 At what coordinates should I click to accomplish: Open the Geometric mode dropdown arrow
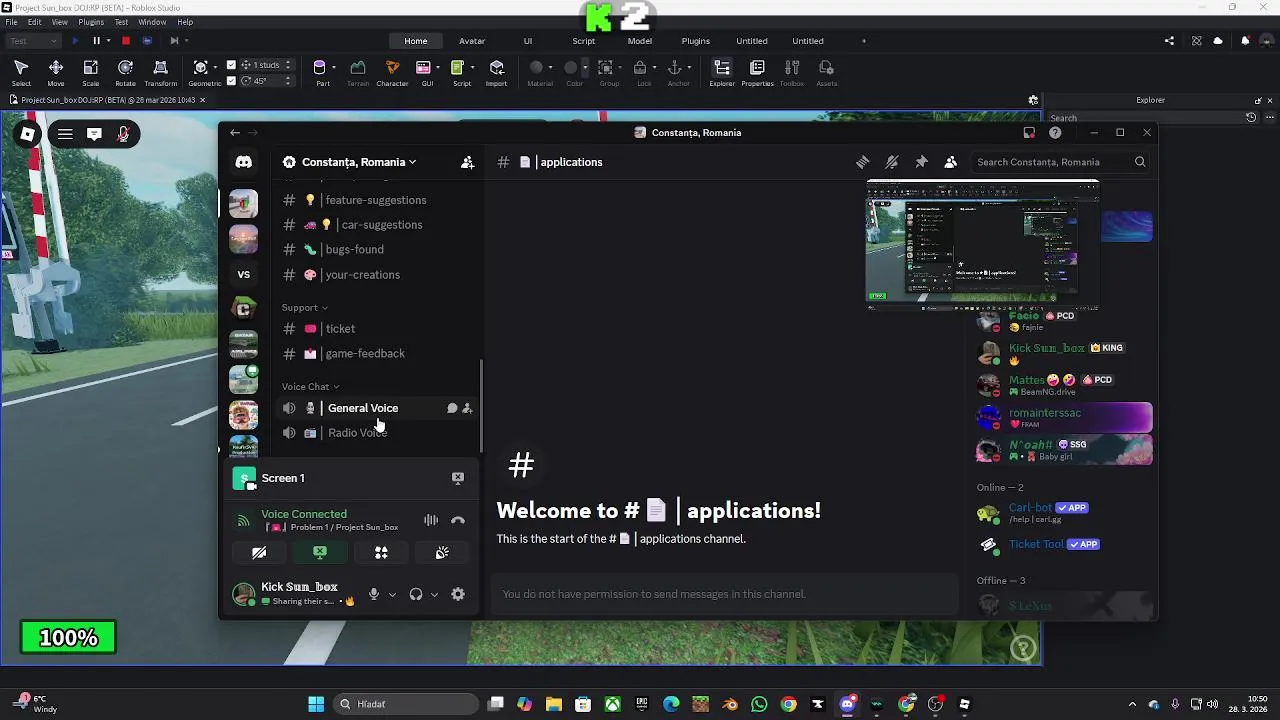coord(216,67)
